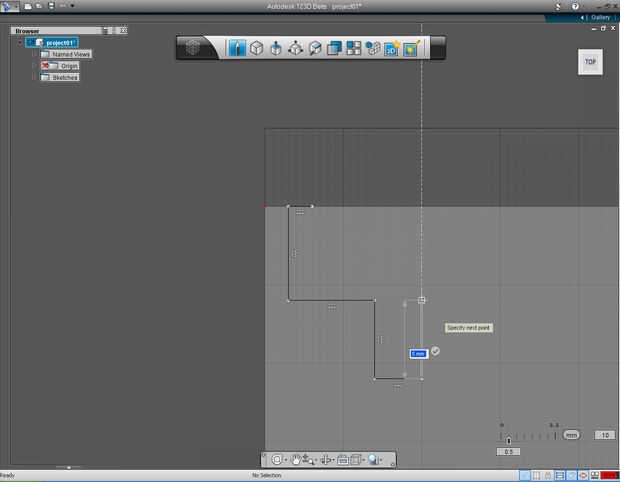Viewport: 620px width, 482px height.
Task: Open the application menu button
Action: tap(9, 6)
